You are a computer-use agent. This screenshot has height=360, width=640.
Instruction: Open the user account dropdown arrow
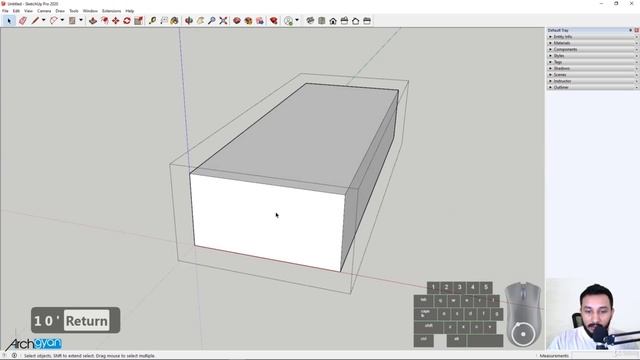pyautogui.click(x=297, y=20)
